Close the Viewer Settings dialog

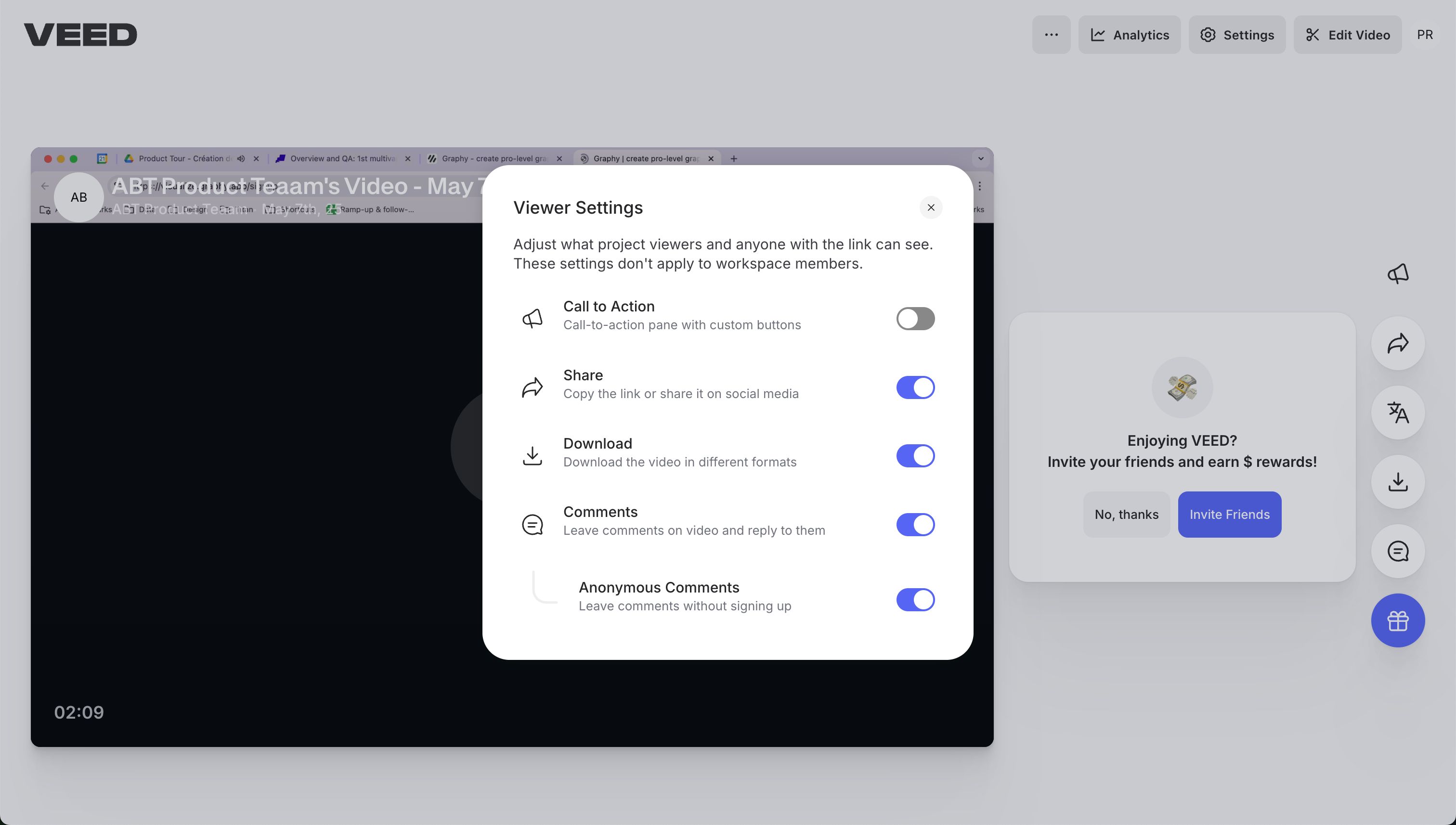tap(931, 207)
